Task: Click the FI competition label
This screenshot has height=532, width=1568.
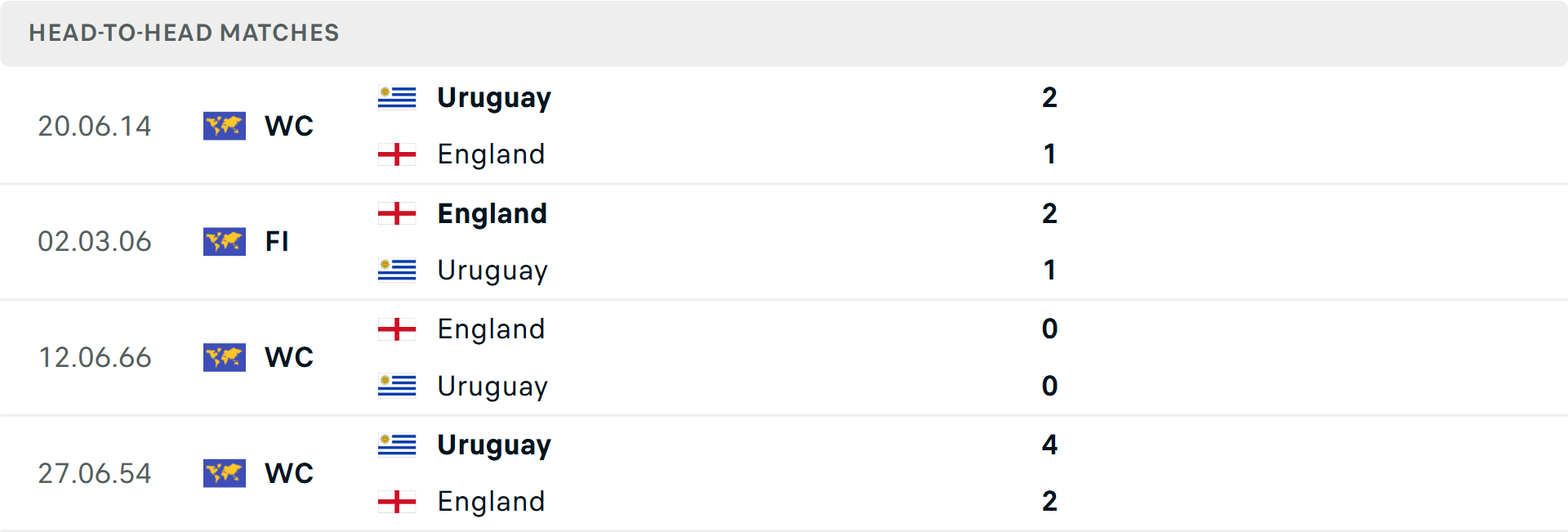Action: click(277, 242)
